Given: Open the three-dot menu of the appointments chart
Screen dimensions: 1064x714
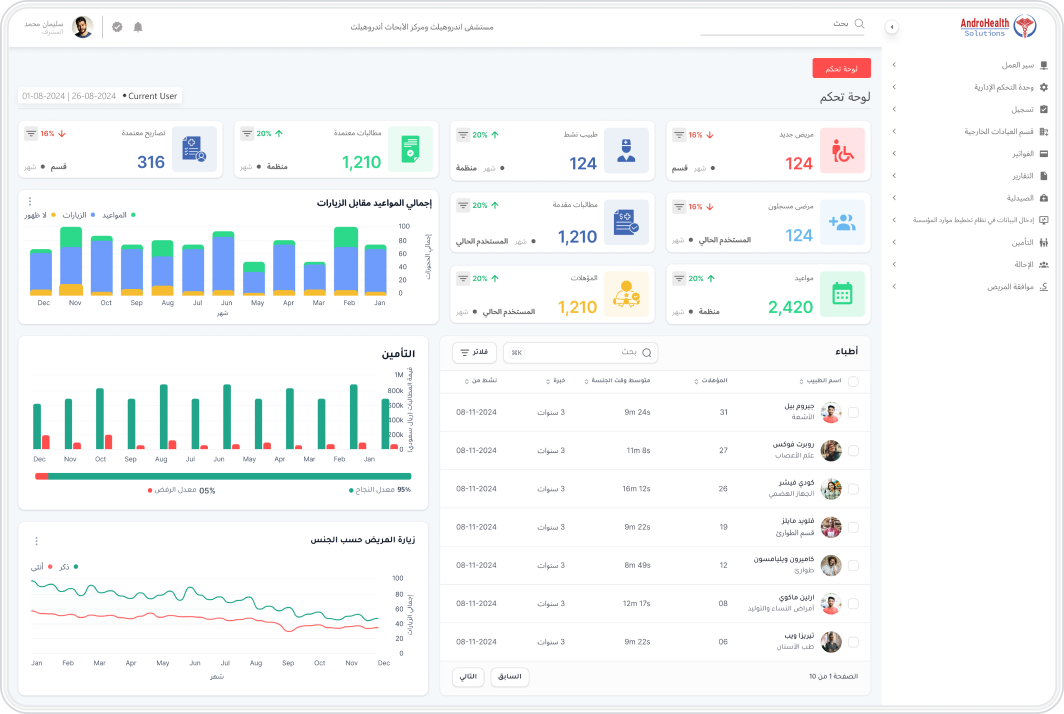Looking at the screenshot, I should pos(30,202).
